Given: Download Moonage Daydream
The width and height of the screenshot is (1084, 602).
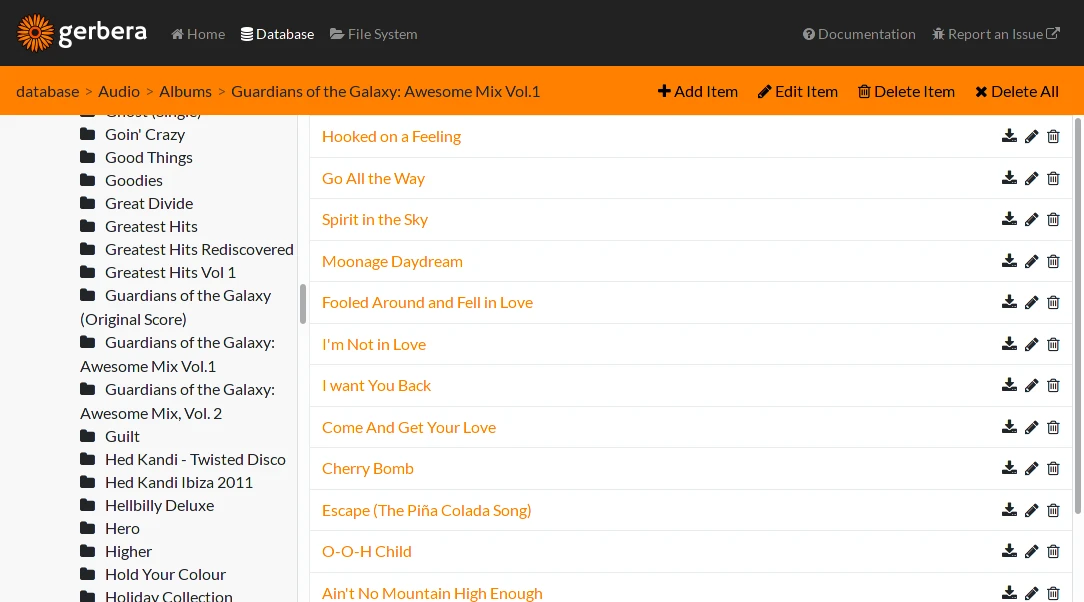Looking at the screenshot, I should (1009, 261).
